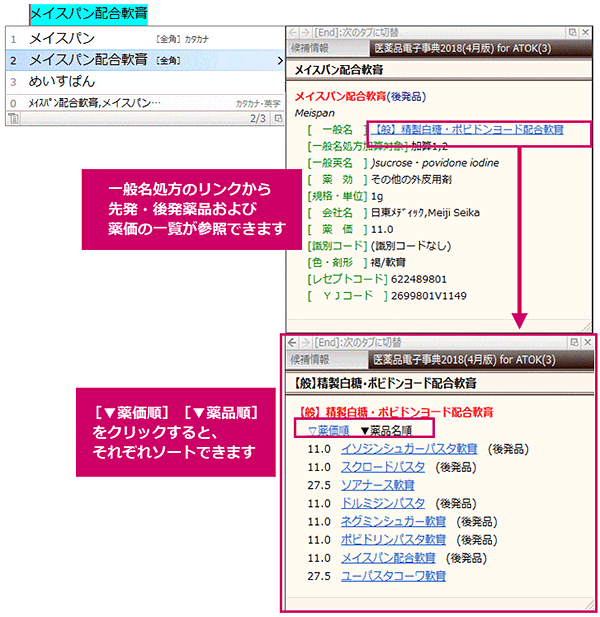
Task: Click resize grip of lower dictionary window
Action: pyautogui.click(x=589, y=604)
